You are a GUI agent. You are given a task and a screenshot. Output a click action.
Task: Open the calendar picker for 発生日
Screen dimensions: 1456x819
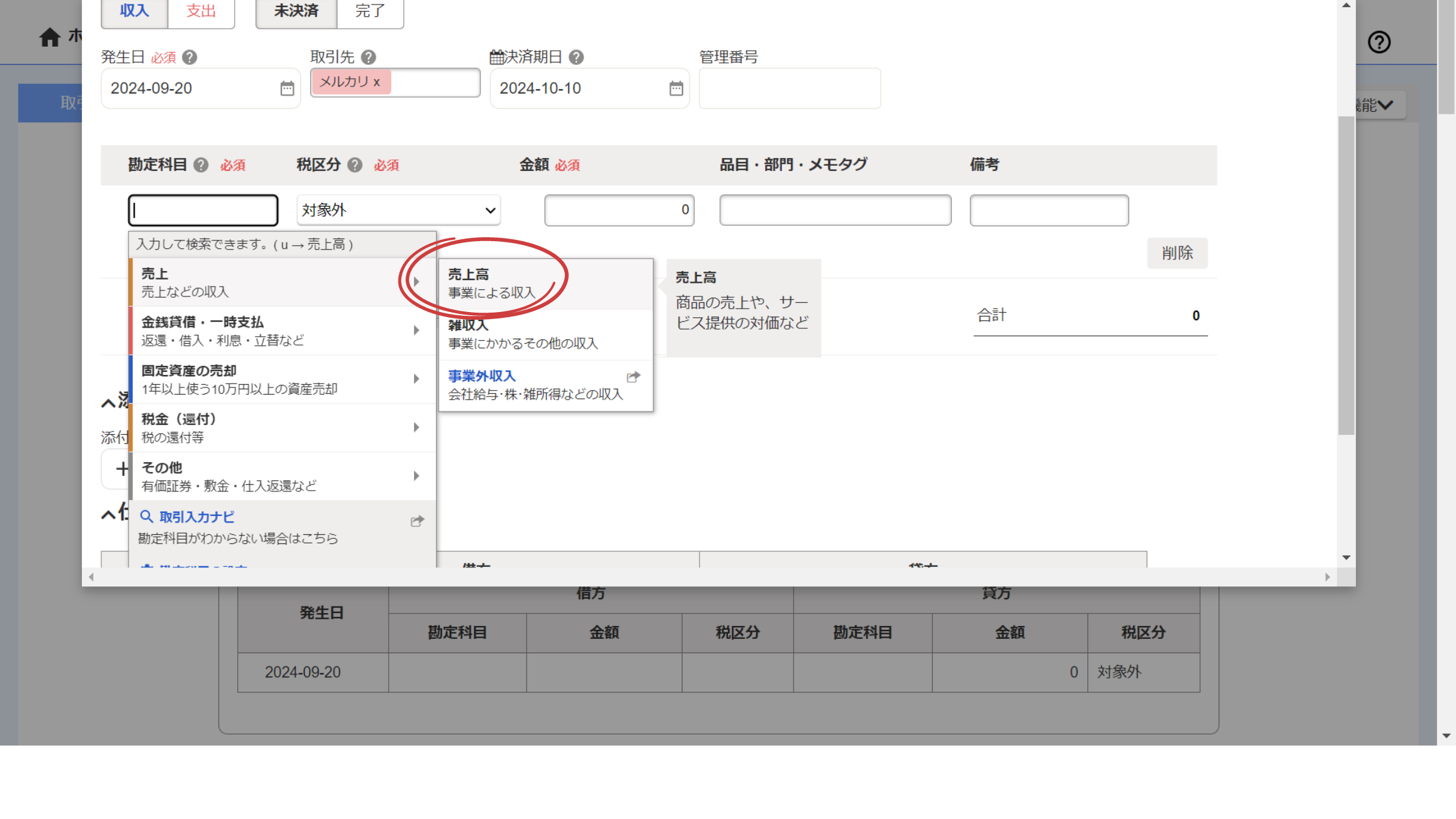point(287,88)
